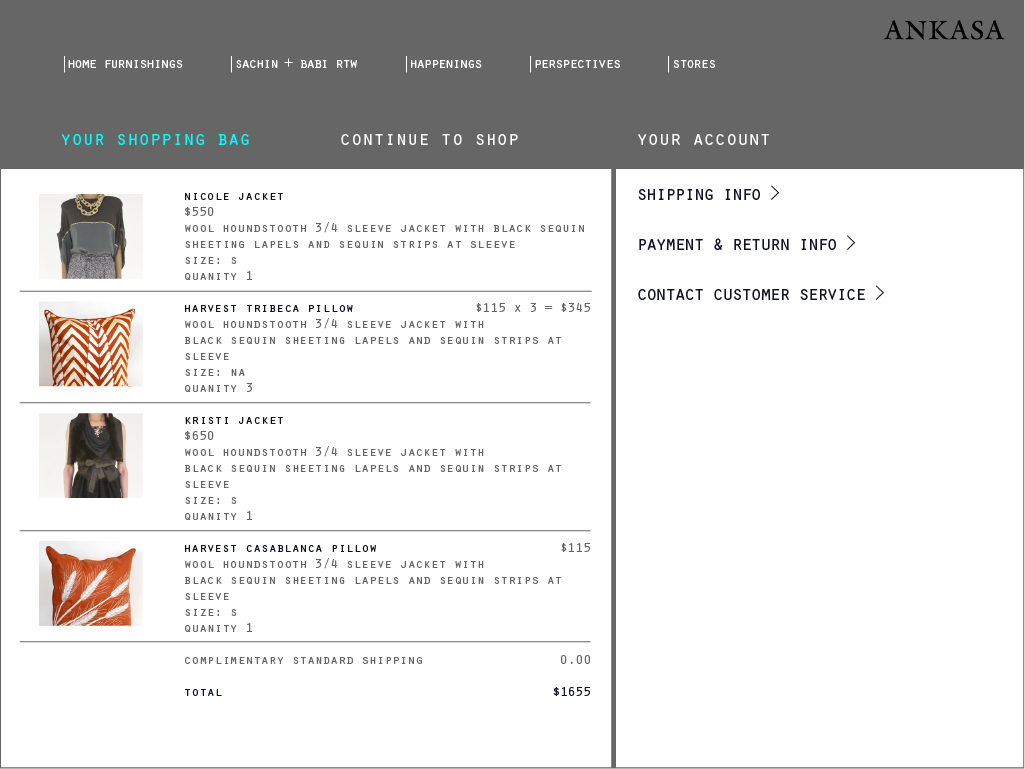Open the Harvest Casablanca Pillow thumbnail
1025x769 pixels.
click(x=91, y=583)
